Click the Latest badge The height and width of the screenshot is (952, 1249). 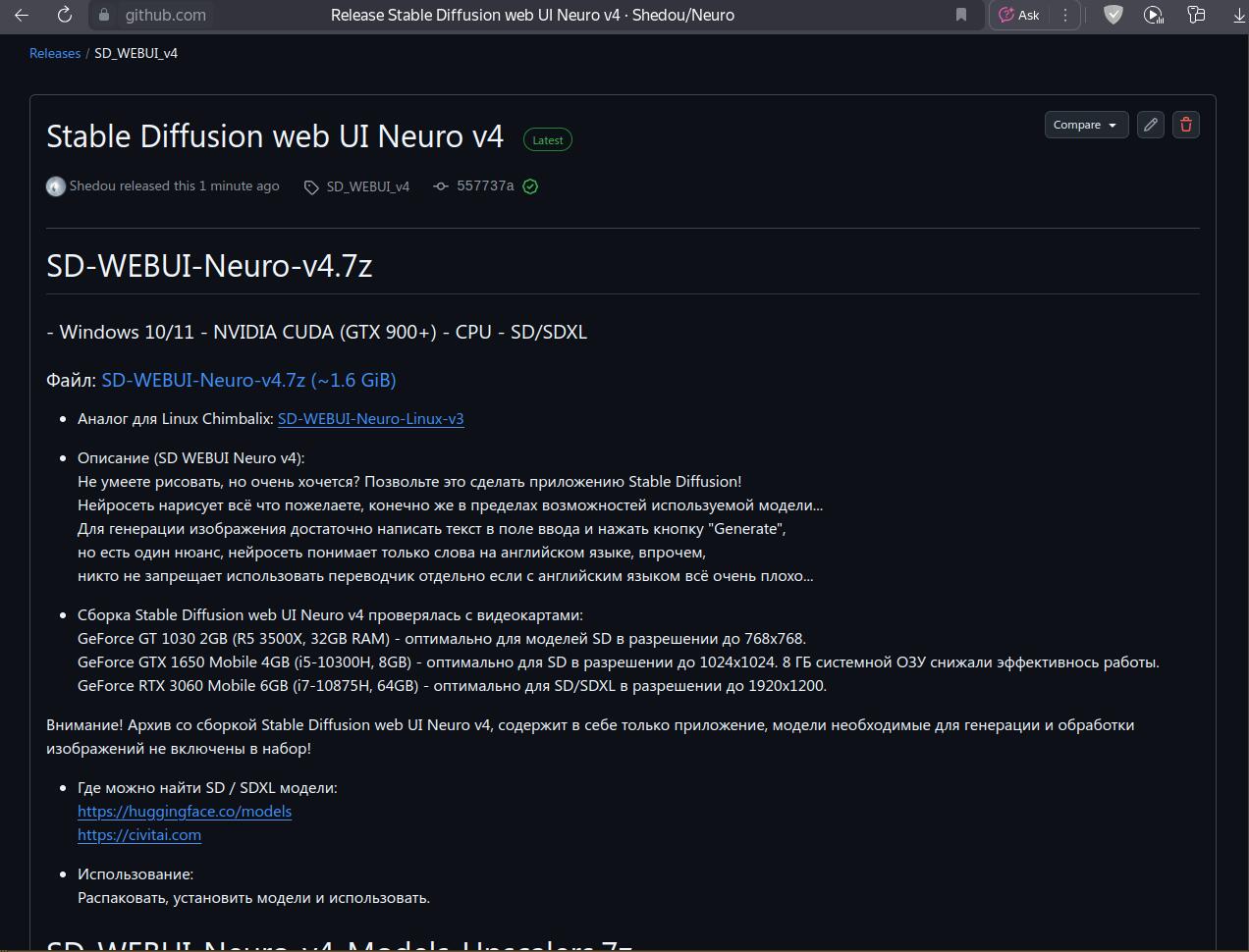click(x=548, y=140)
